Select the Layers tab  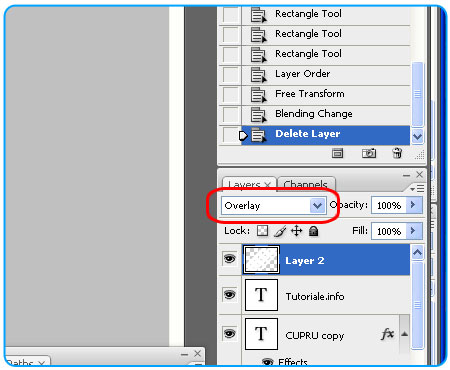click(x=249, y=184)
